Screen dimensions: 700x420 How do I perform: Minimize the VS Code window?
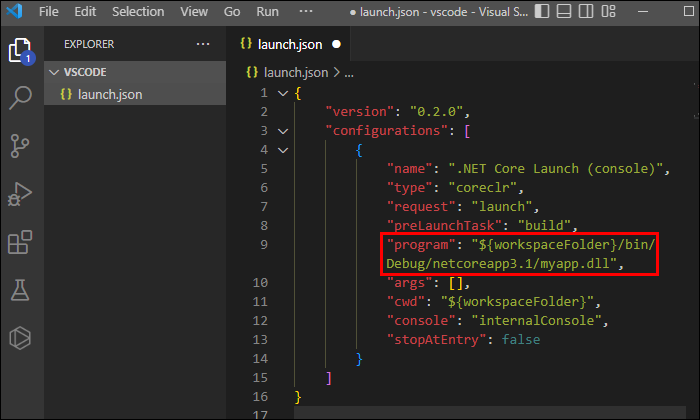(643, 12)
